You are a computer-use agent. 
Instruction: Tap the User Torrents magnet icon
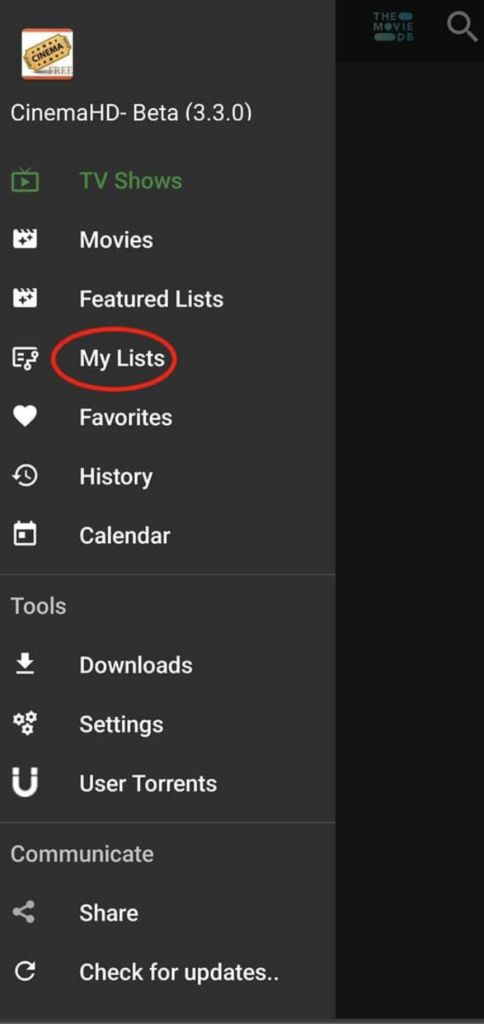25,782
